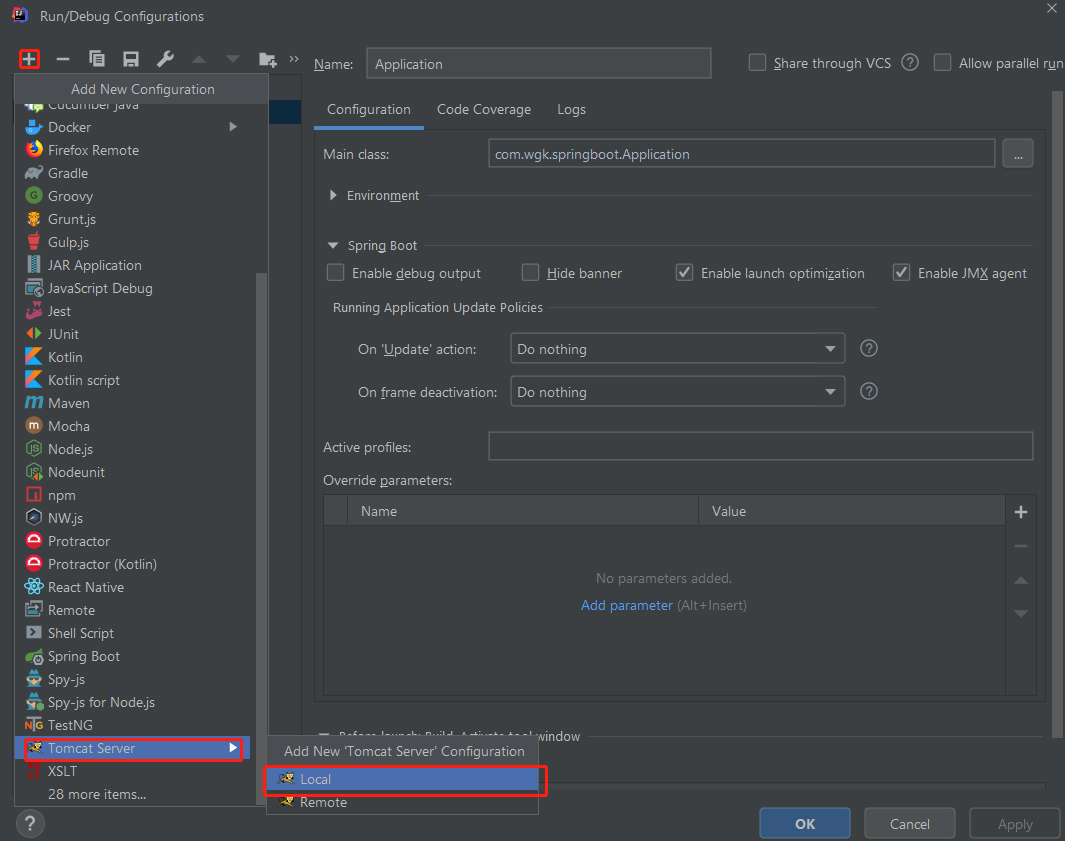Choose Tomcat Server from the list
Viewport: 1065px width, 841px height.
[x=133, y=749]
